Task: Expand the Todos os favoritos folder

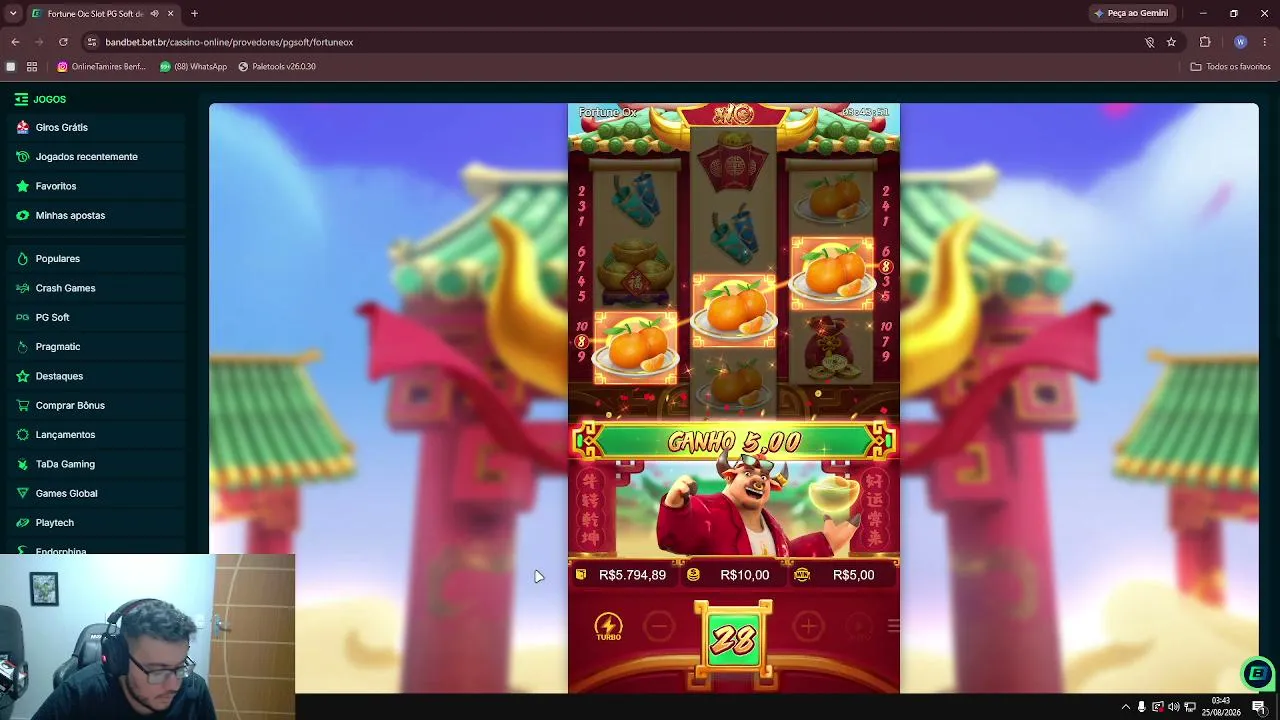Action: click(1230, 67)
